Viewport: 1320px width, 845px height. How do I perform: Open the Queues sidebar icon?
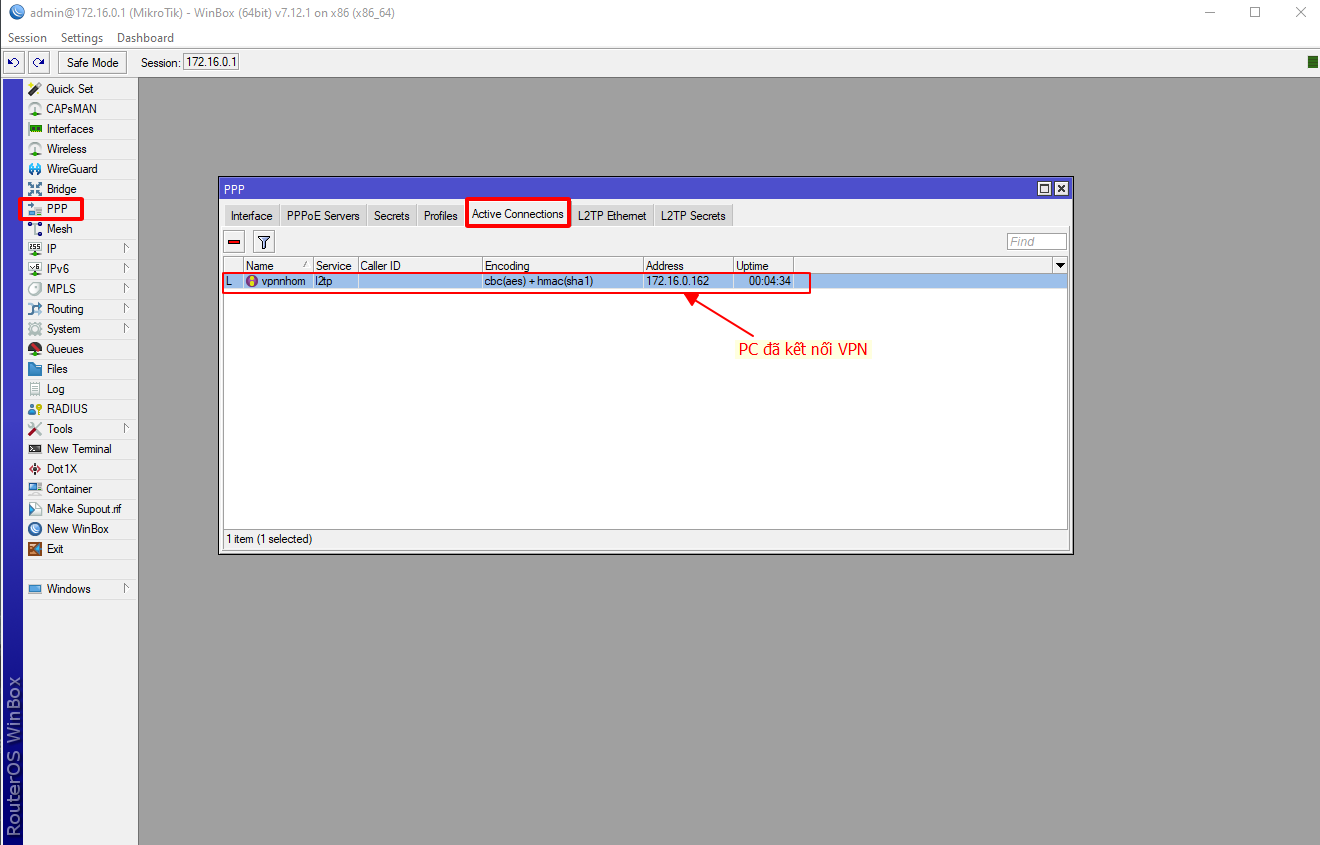point(35,349)
